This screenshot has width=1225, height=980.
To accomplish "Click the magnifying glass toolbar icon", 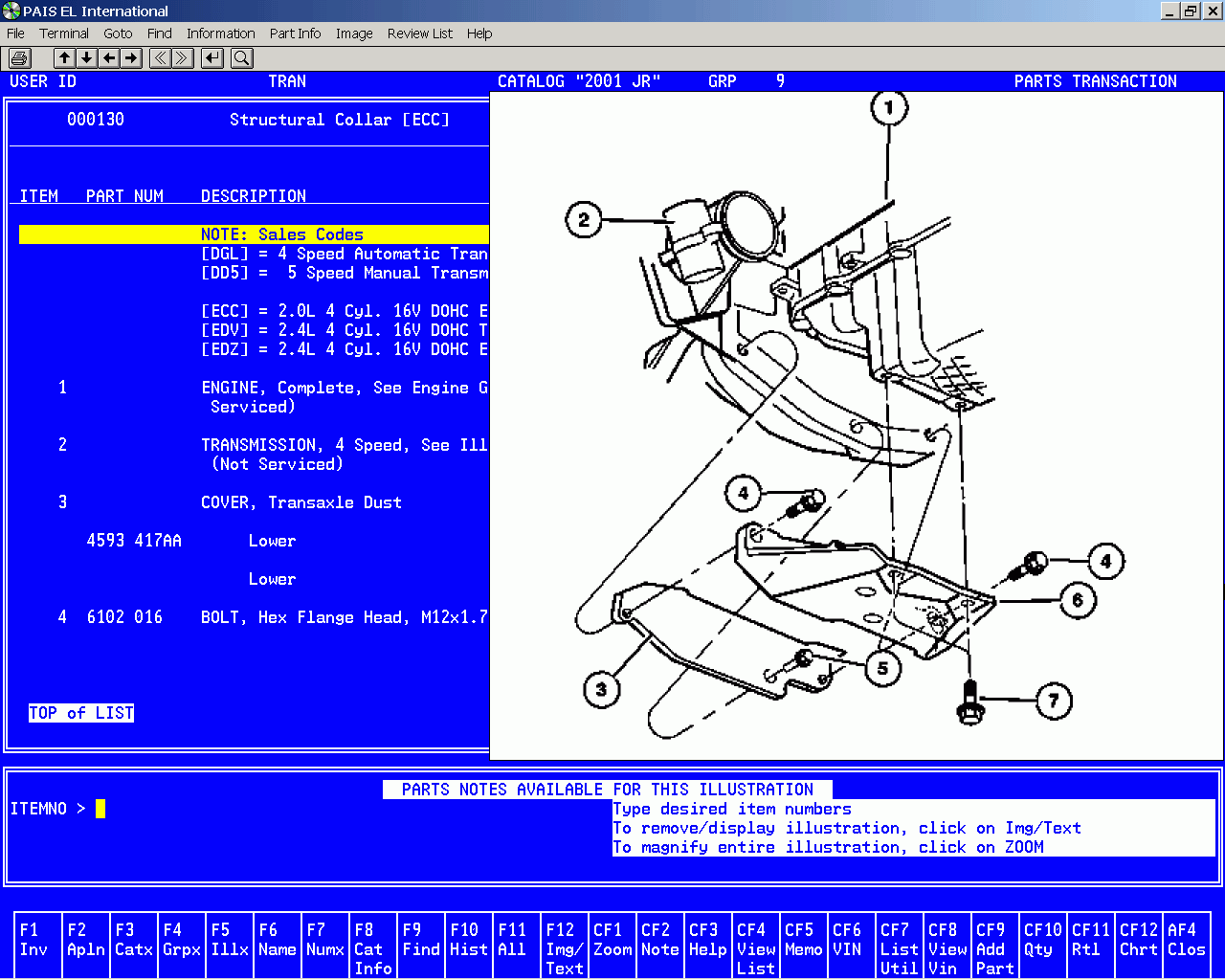I will [x=242, y=58].
